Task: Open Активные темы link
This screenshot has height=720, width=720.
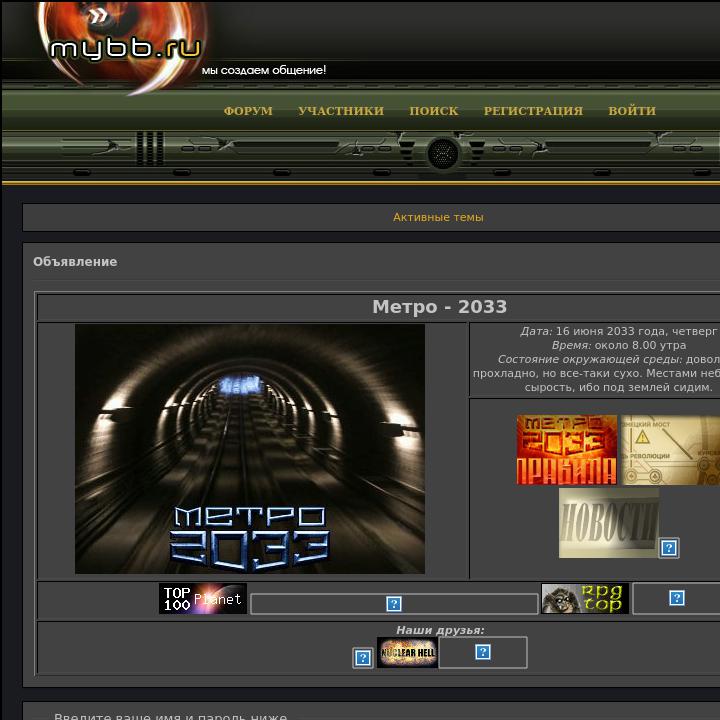Action: (438, 217)
